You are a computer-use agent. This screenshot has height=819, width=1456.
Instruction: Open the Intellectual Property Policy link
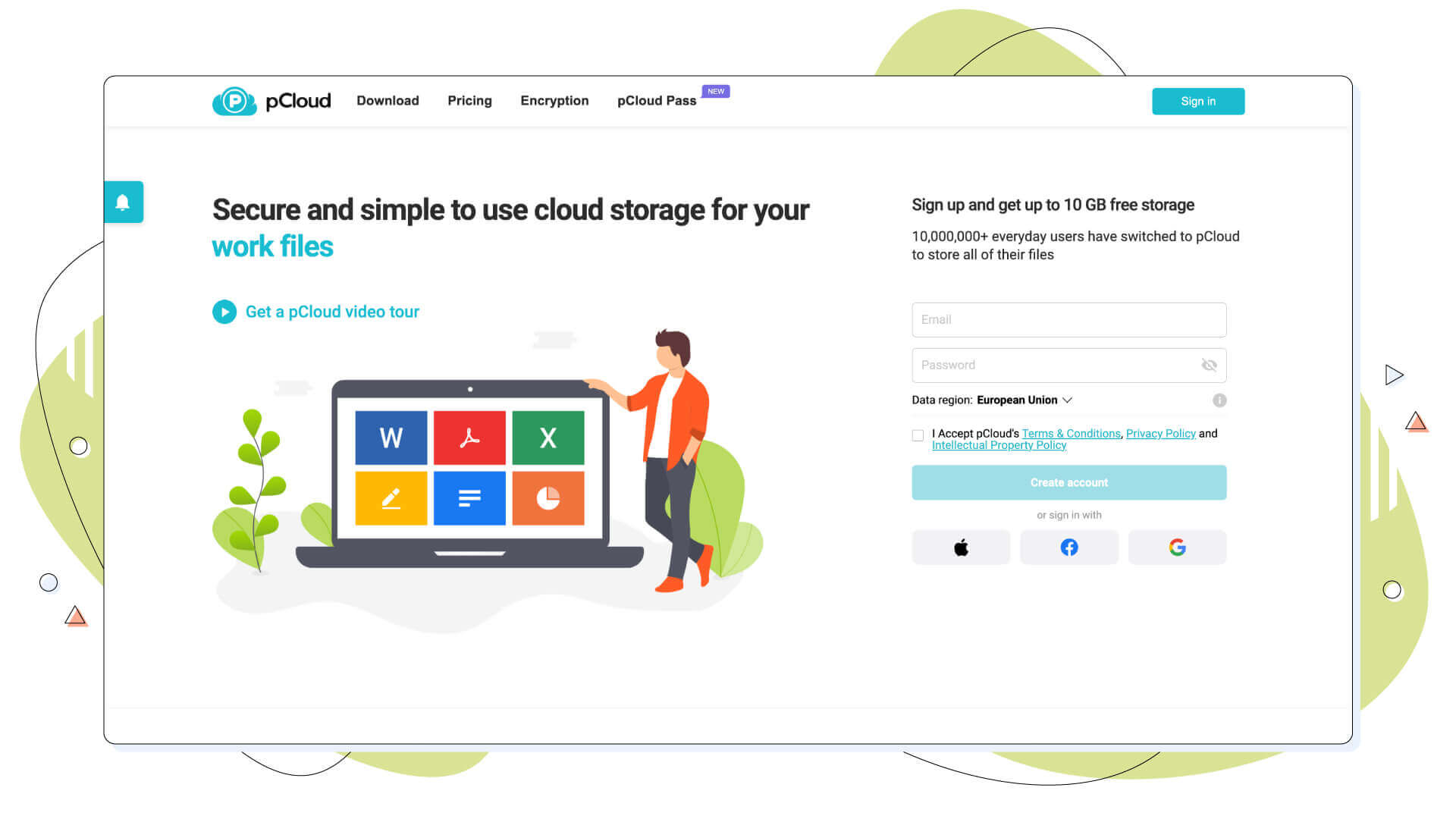999,445
